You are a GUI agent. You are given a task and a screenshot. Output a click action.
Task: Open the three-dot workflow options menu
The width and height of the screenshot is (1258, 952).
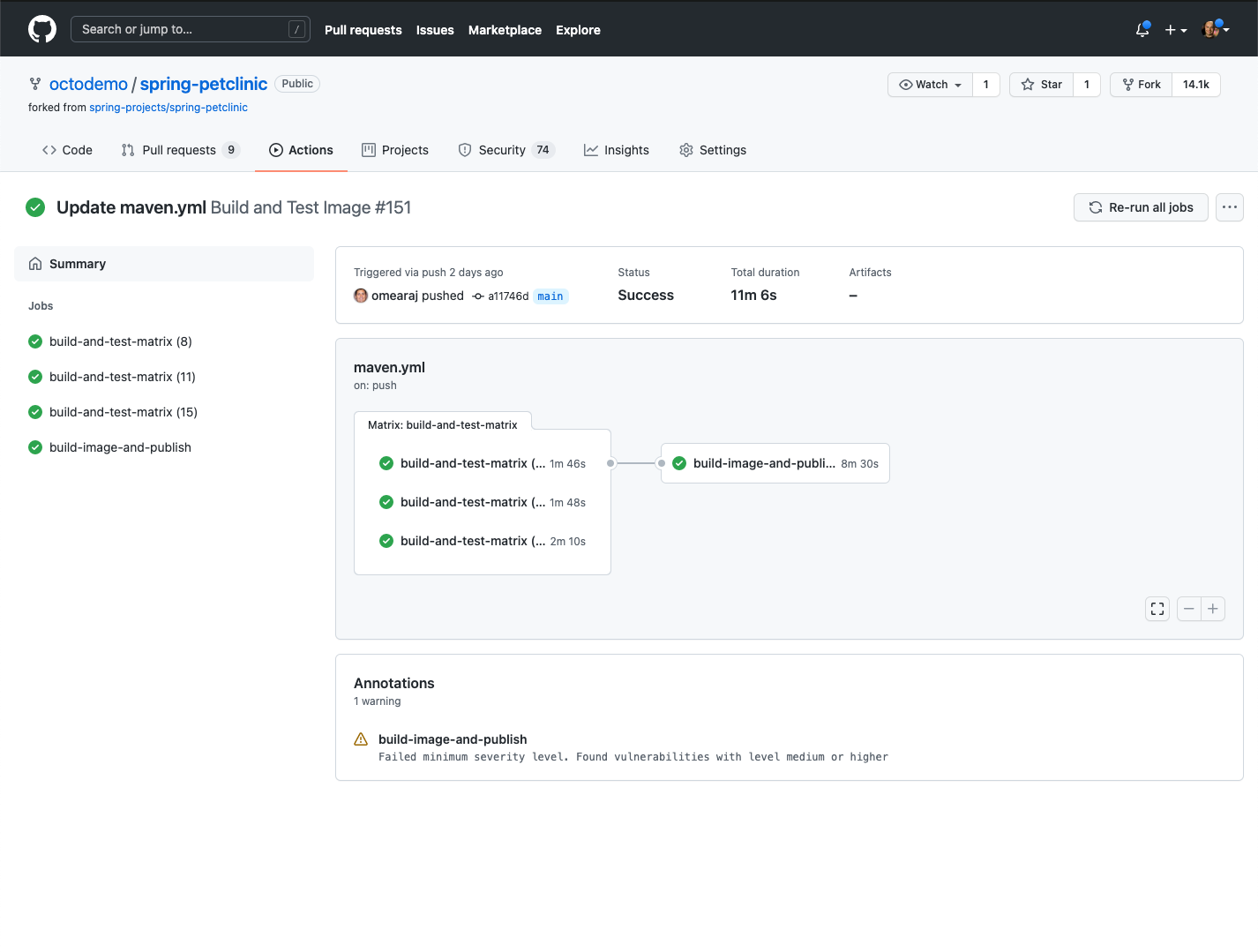coord(1229,207)
